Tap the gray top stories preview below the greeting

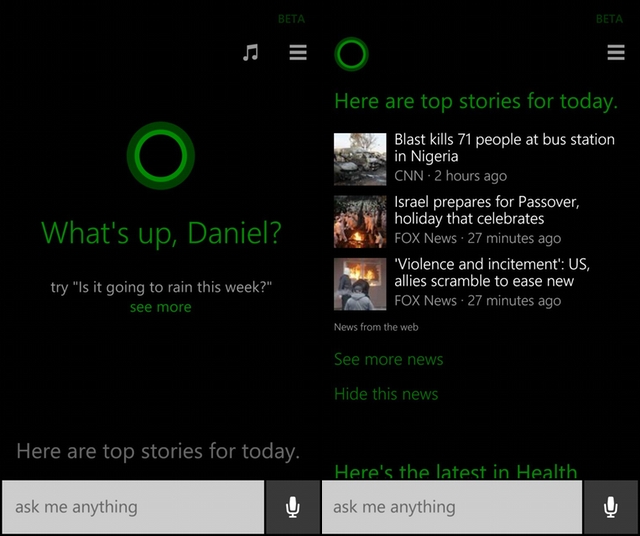click(x=158, y=451)
